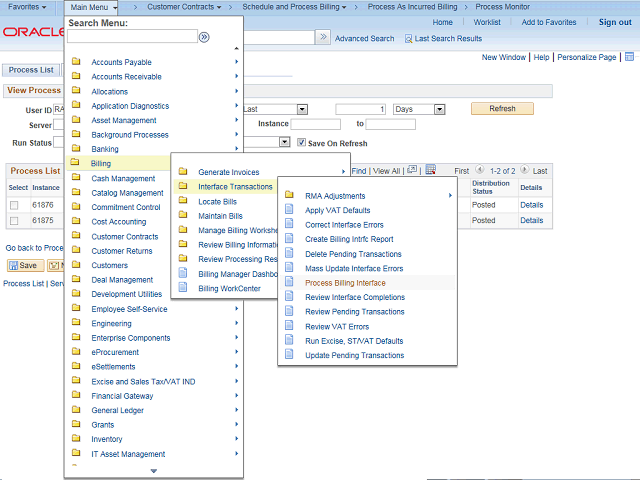Screen dimensions: 640x480
Task: Click the search menu go arrow icon
Action: pos(204,37)
